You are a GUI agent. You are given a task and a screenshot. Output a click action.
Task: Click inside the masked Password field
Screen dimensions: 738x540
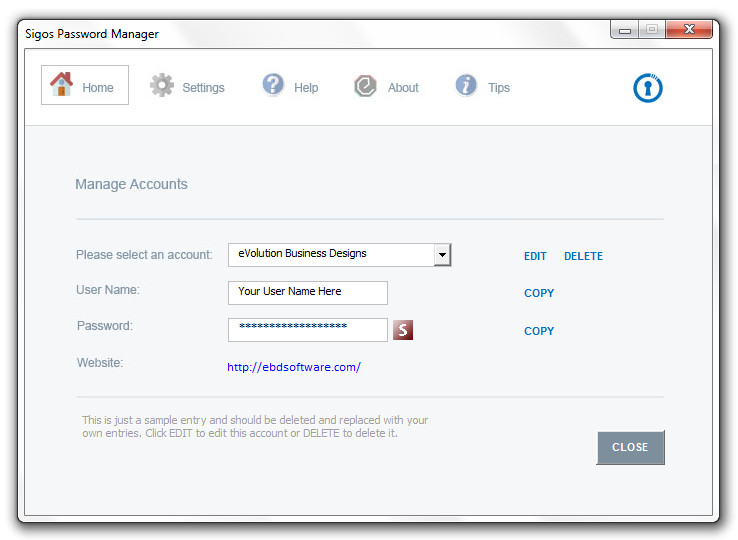308,330
